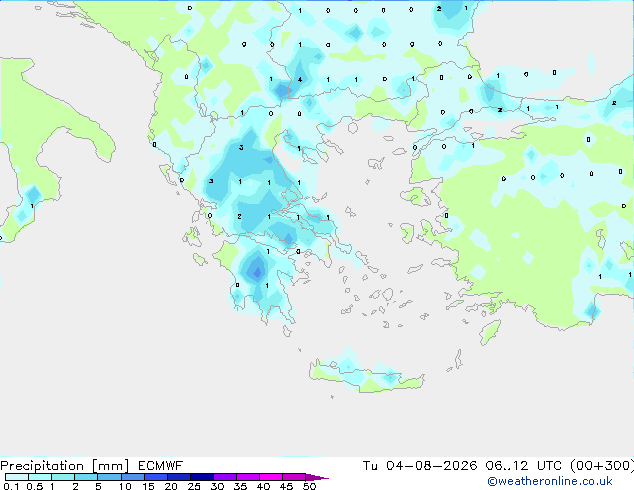This screenshot has width=634, height=490.
Task: Click the '4' precipitation value on the map
Action: 300,80
